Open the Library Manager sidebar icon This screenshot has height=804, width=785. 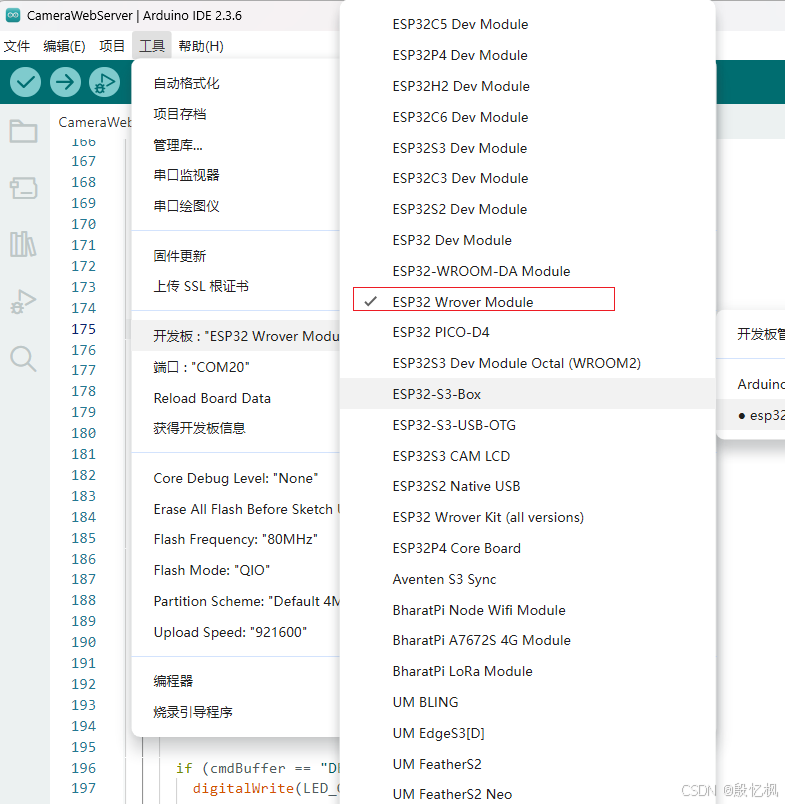(x=24, y=244)
